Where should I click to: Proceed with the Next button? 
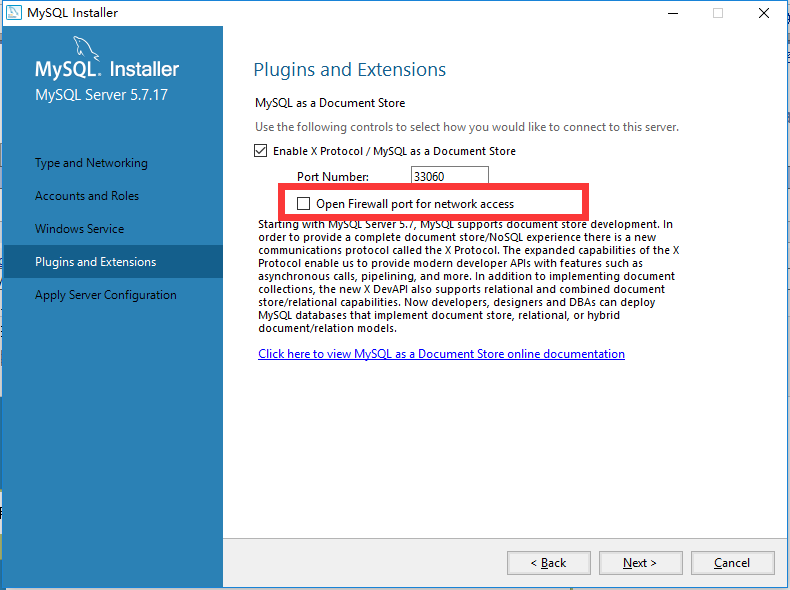[639, 563]
